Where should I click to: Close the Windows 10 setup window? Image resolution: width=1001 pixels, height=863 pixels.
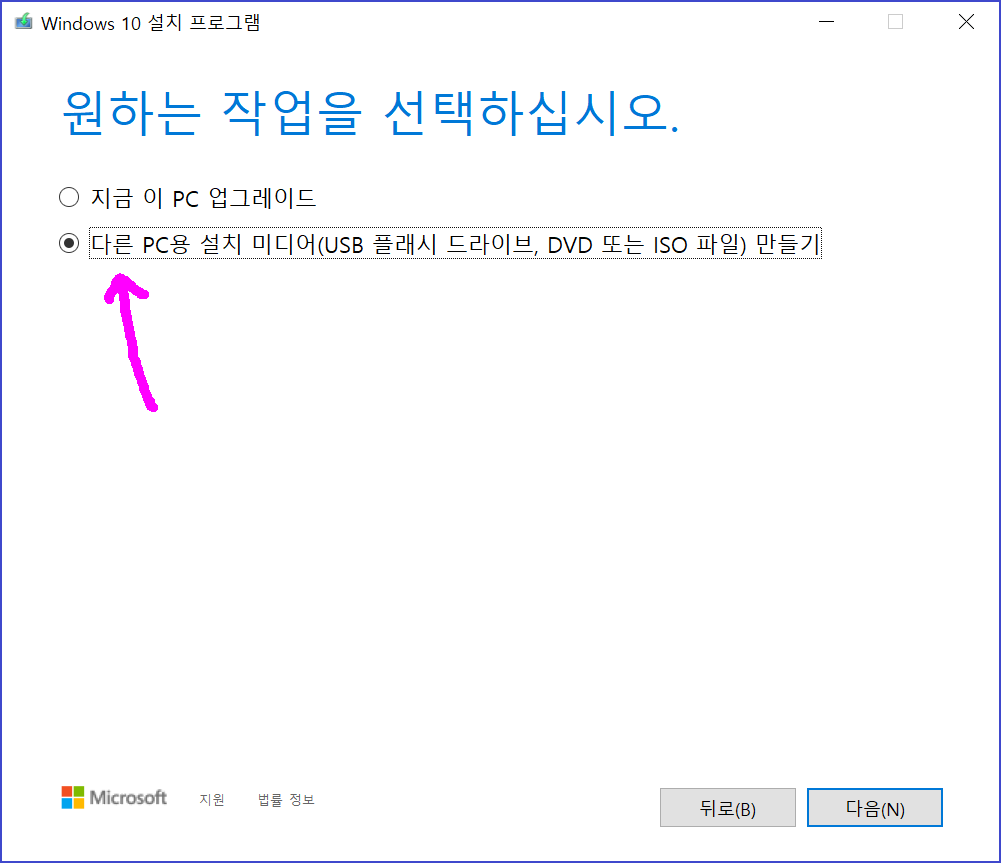(x=967, y=22)
